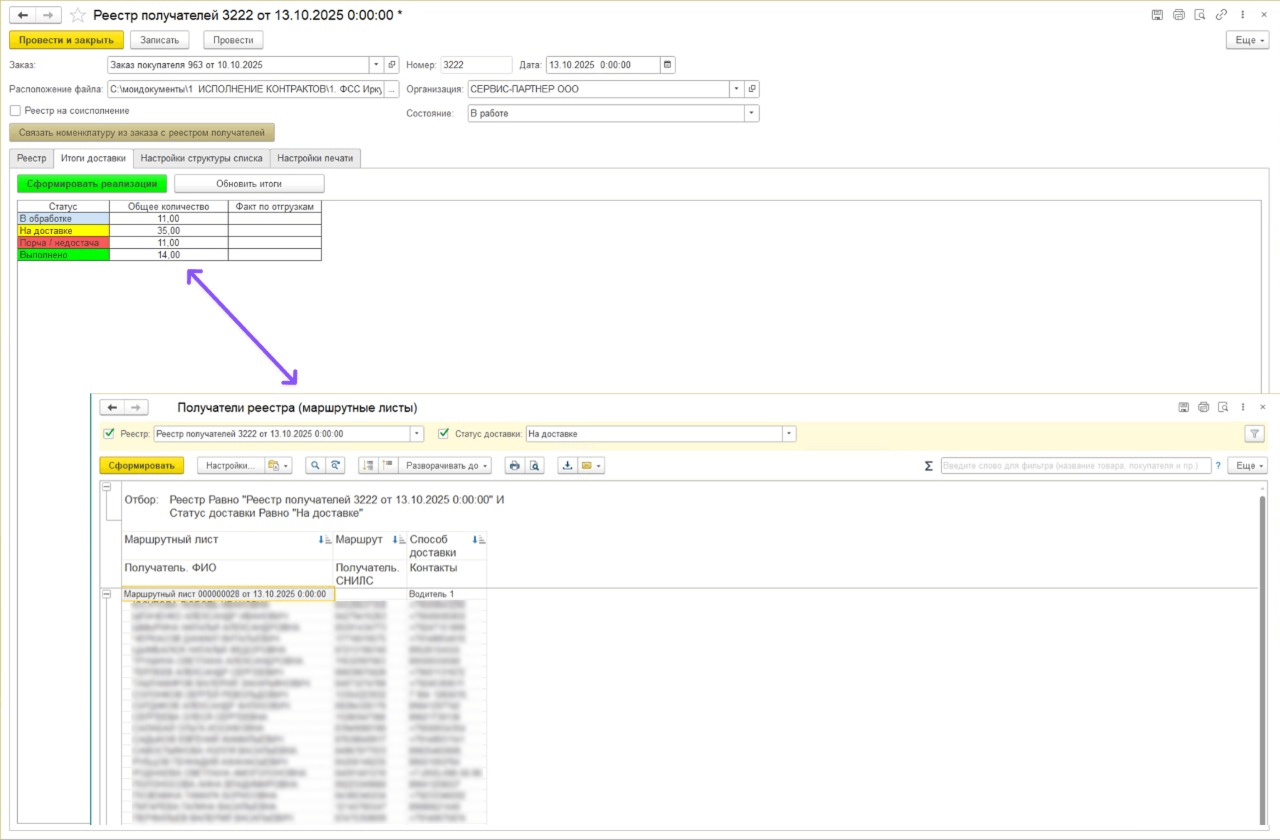Screen dimensions: 1280x840
Task: Click the get-link chain icon in document header
Action: pos(1222,15)
